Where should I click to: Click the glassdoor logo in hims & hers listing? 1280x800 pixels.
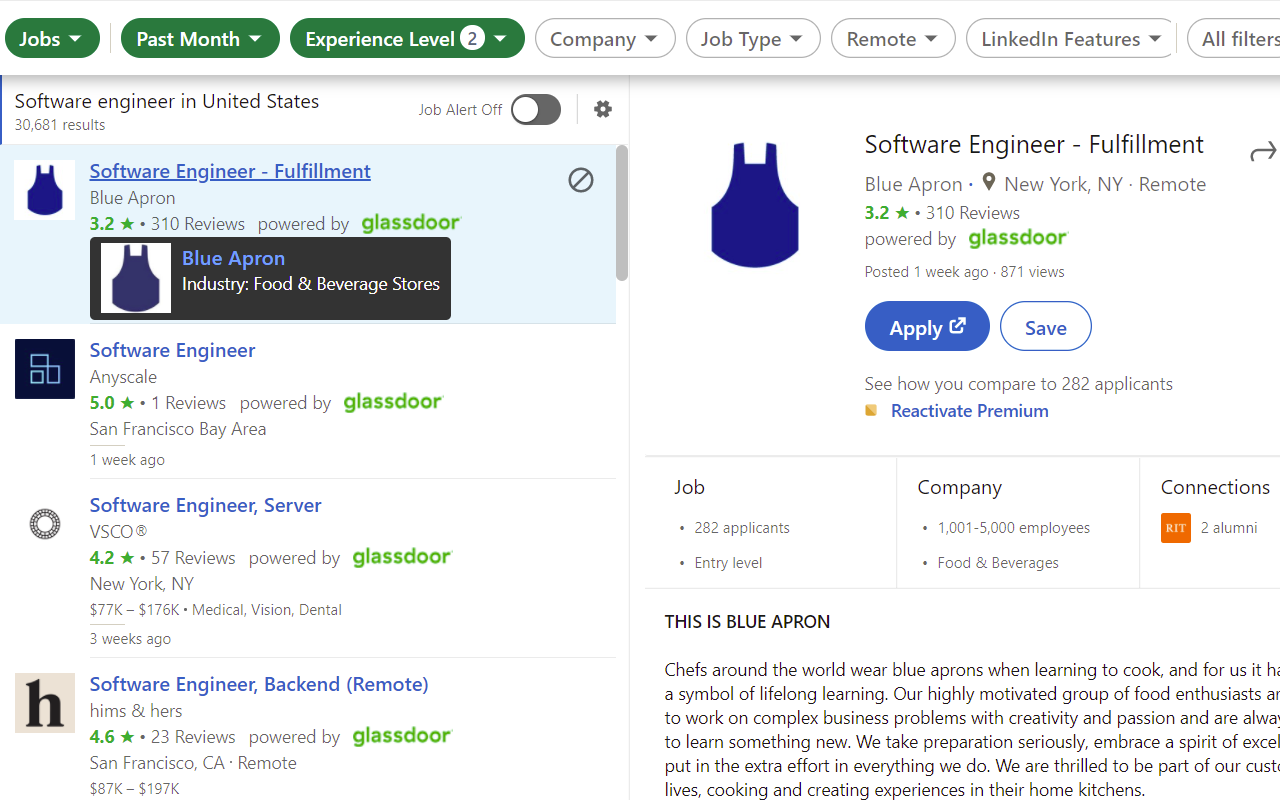[403, 736]
